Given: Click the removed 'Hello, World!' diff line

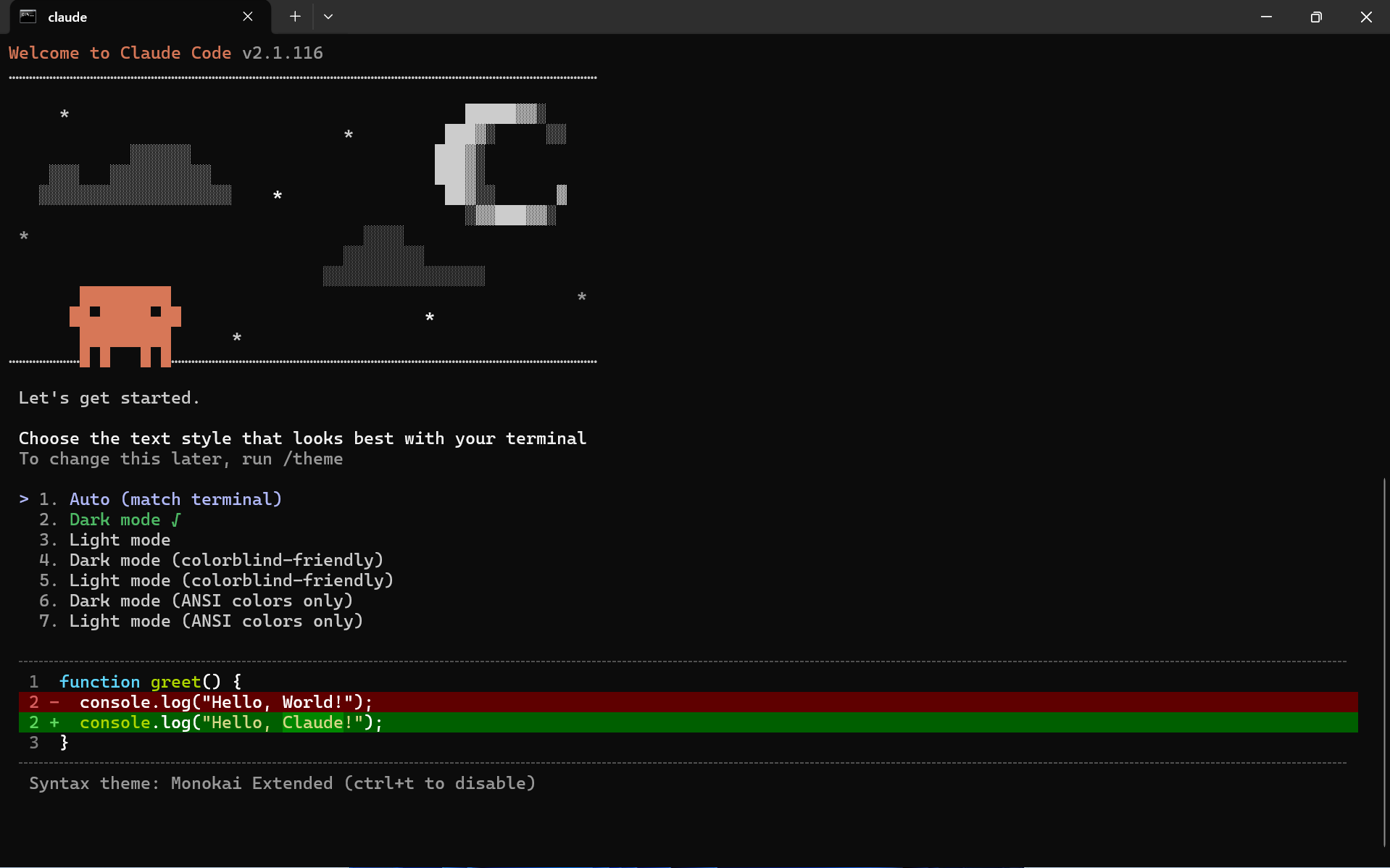Looking at the screenshot, I should coord(688,702).
